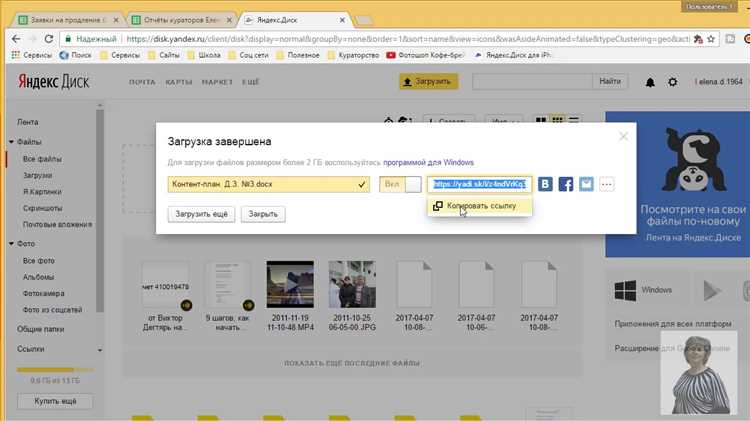750x421 pixels.
Task: Open notifications bell icon
Action: coord(650,82)
